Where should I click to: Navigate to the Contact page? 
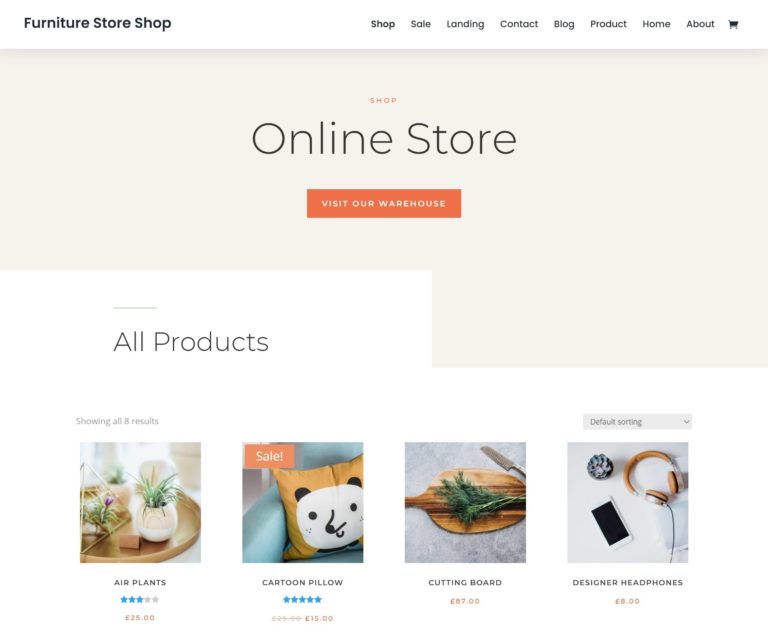click(519, 24)
